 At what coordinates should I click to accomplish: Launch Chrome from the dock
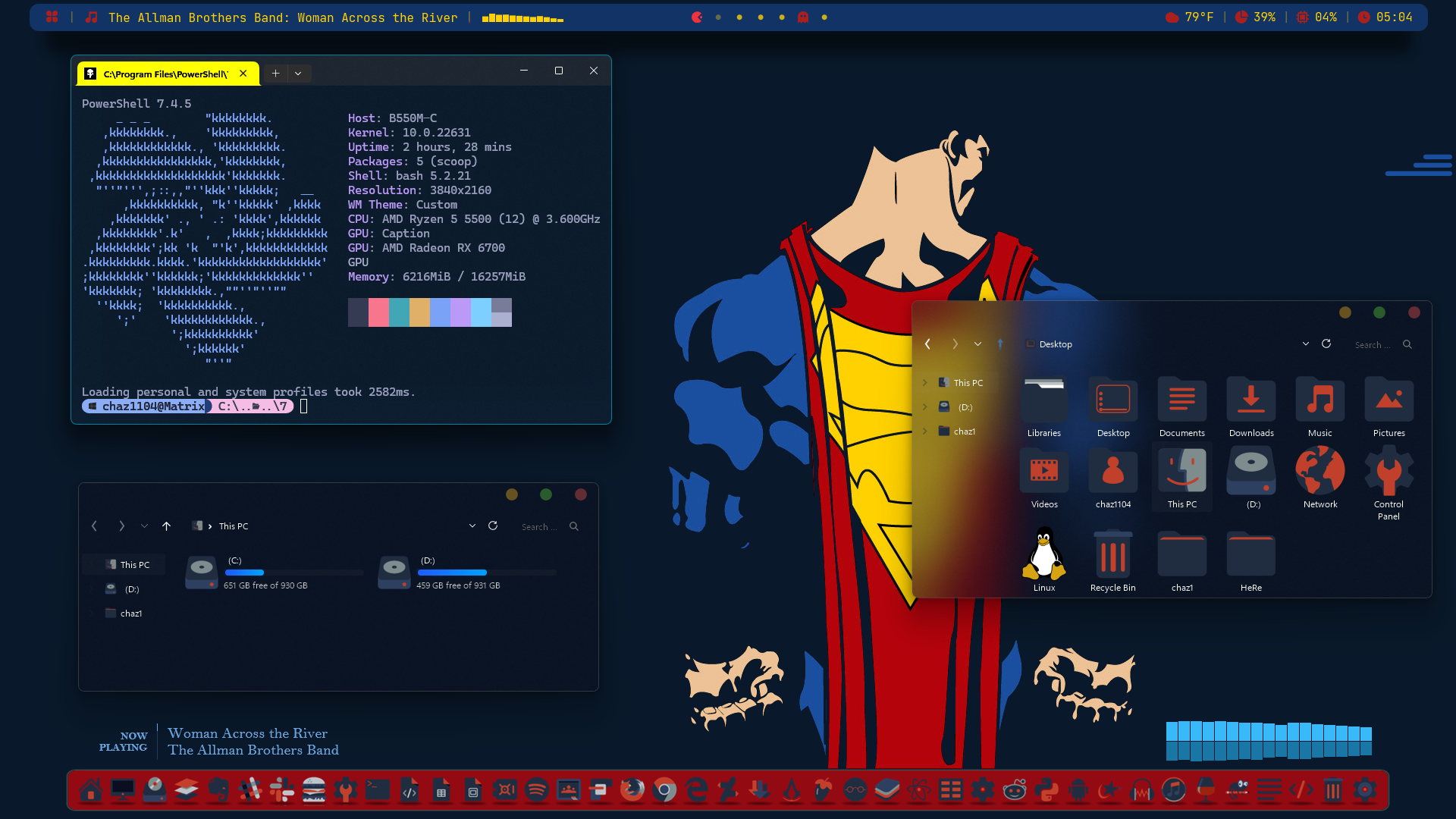pos(664,790)
